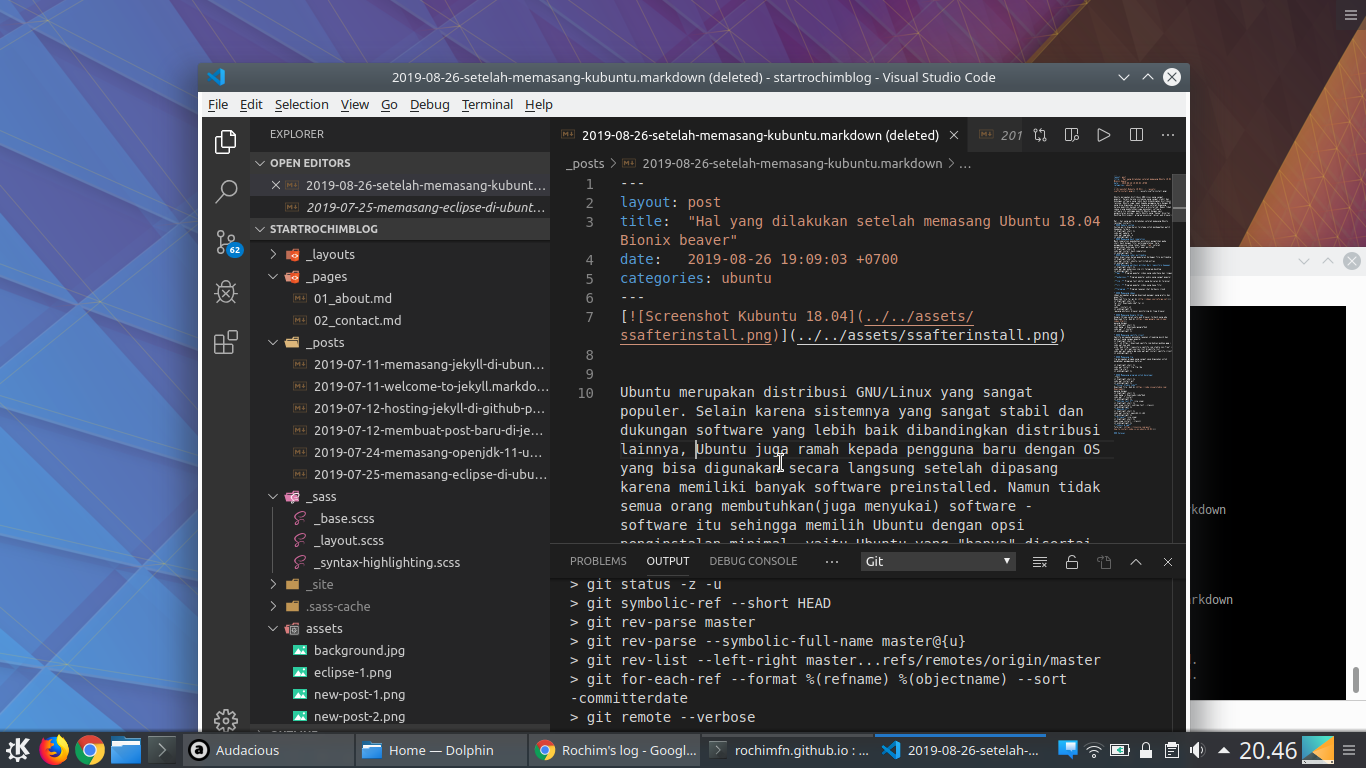Open the Extensions view icon
1366x768 pixels.
(226, 342)
